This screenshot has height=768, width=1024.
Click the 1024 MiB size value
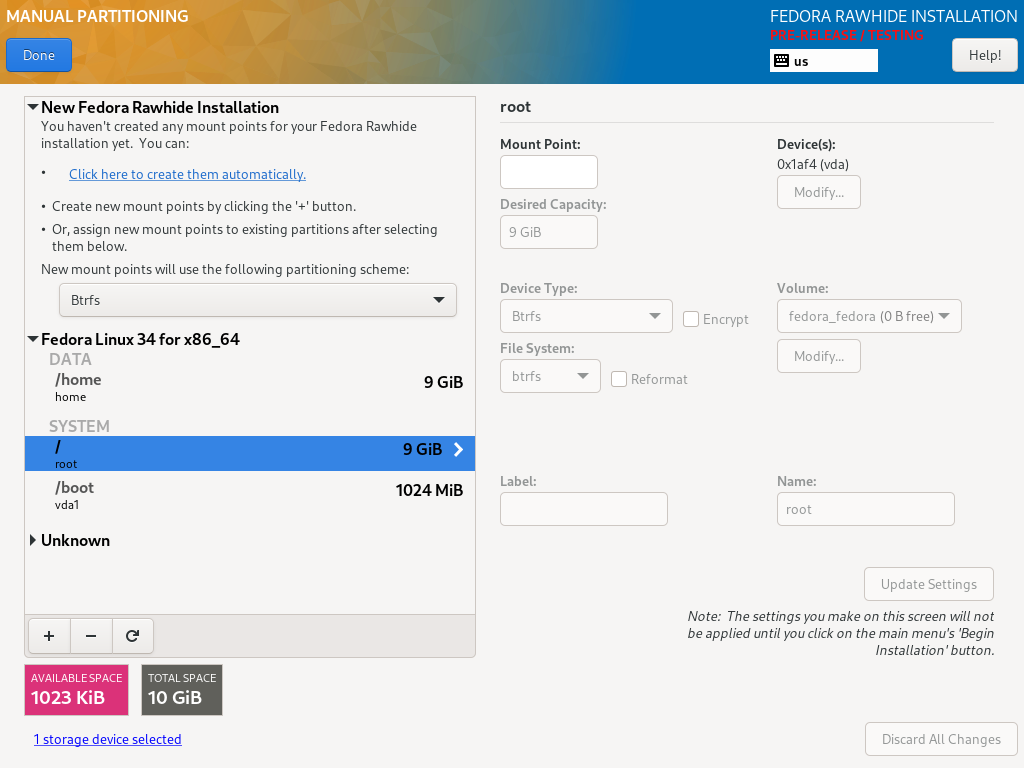point(429,490)
